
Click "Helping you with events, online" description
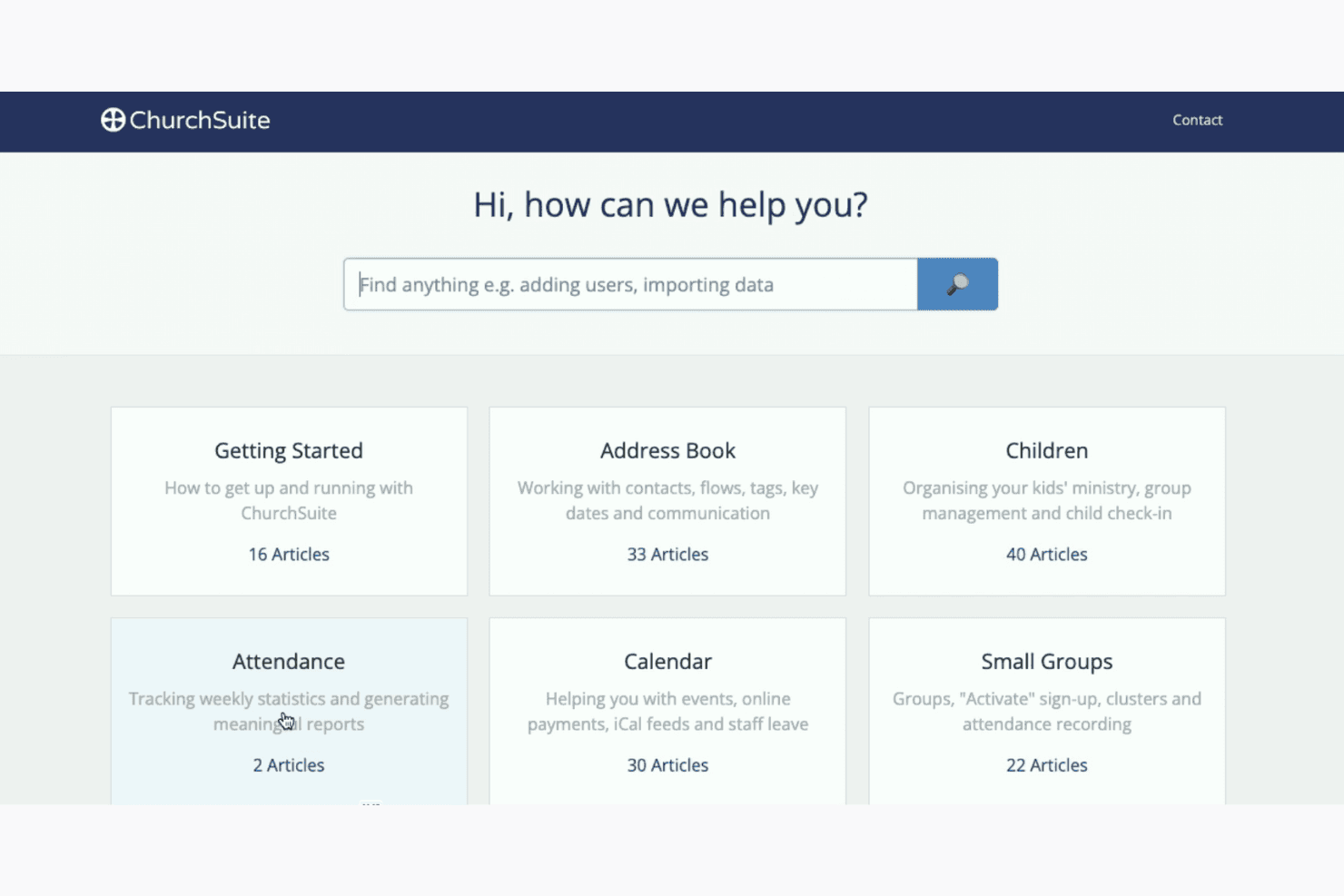[x=667, y=711]
